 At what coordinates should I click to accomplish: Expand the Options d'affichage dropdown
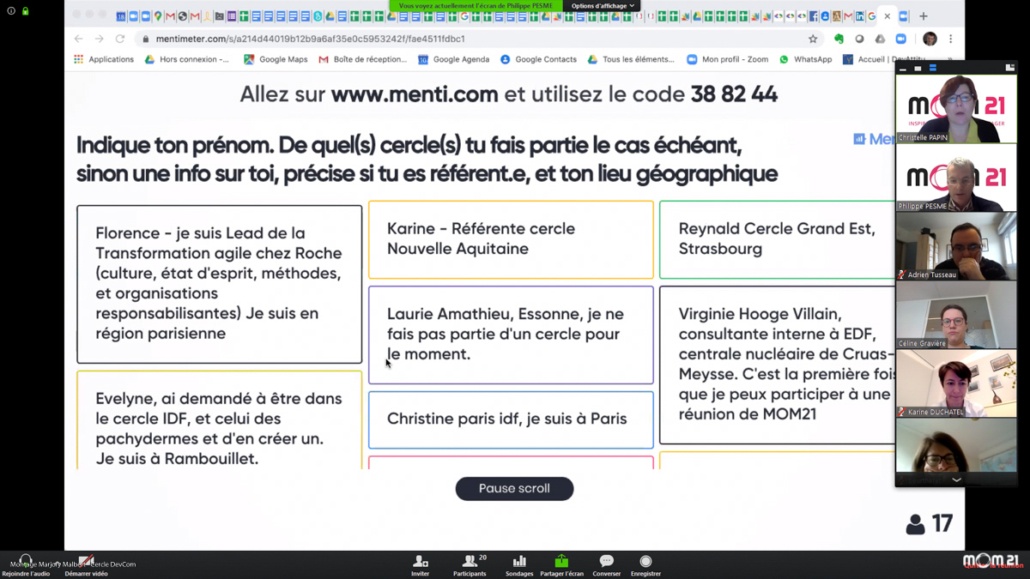click(x=602, y=6)
